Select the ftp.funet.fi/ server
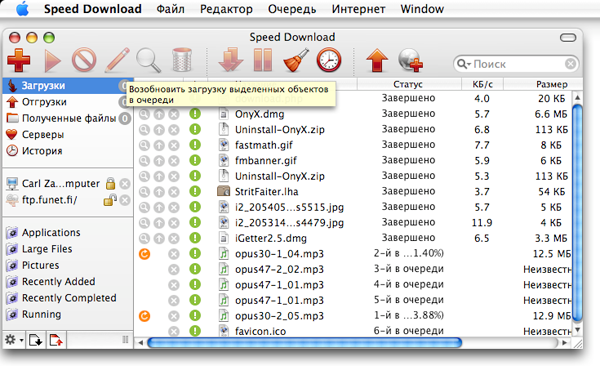 49,200
